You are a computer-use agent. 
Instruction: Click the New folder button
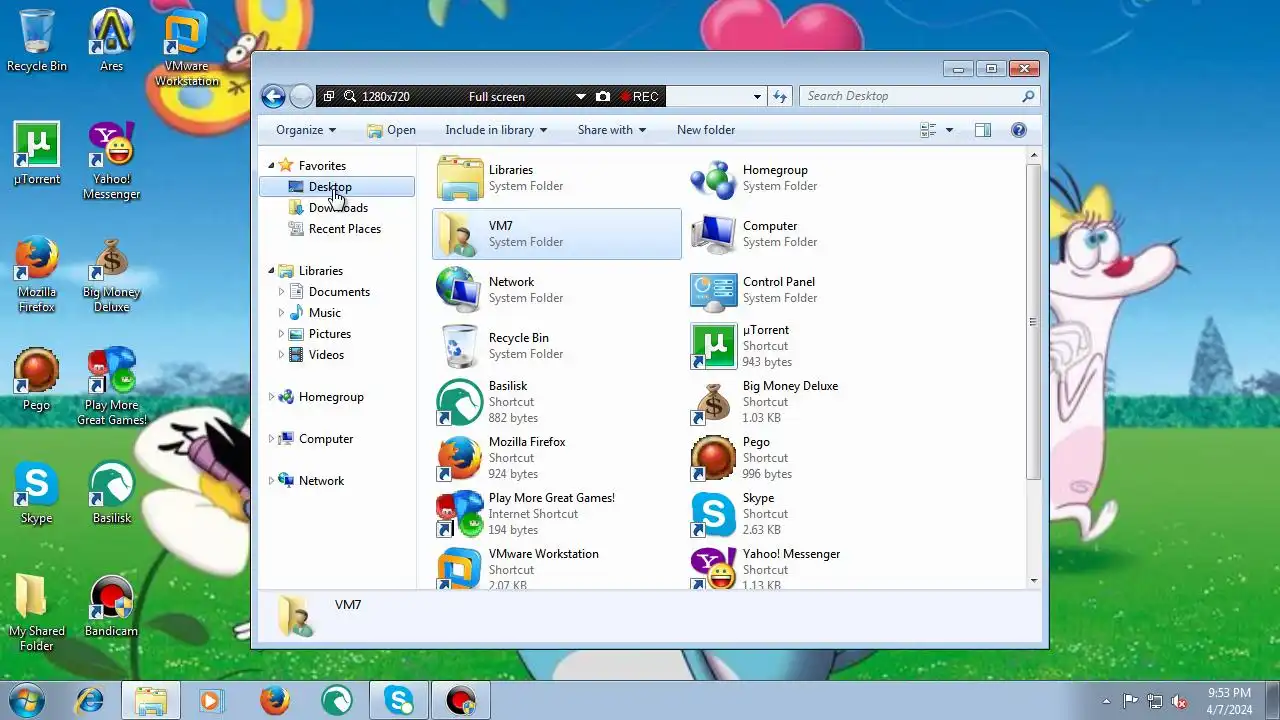(x=706, y=130)
